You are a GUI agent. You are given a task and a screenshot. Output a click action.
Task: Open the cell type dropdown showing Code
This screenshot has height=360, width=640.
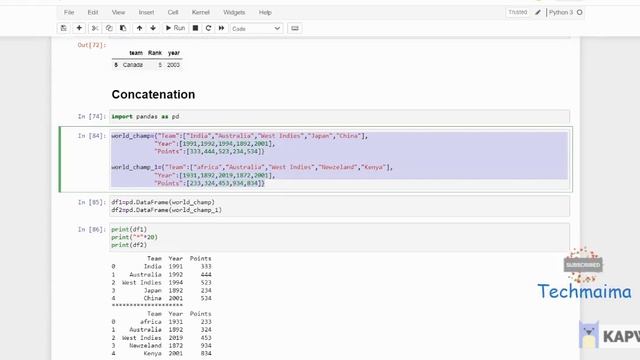point(256,29)
